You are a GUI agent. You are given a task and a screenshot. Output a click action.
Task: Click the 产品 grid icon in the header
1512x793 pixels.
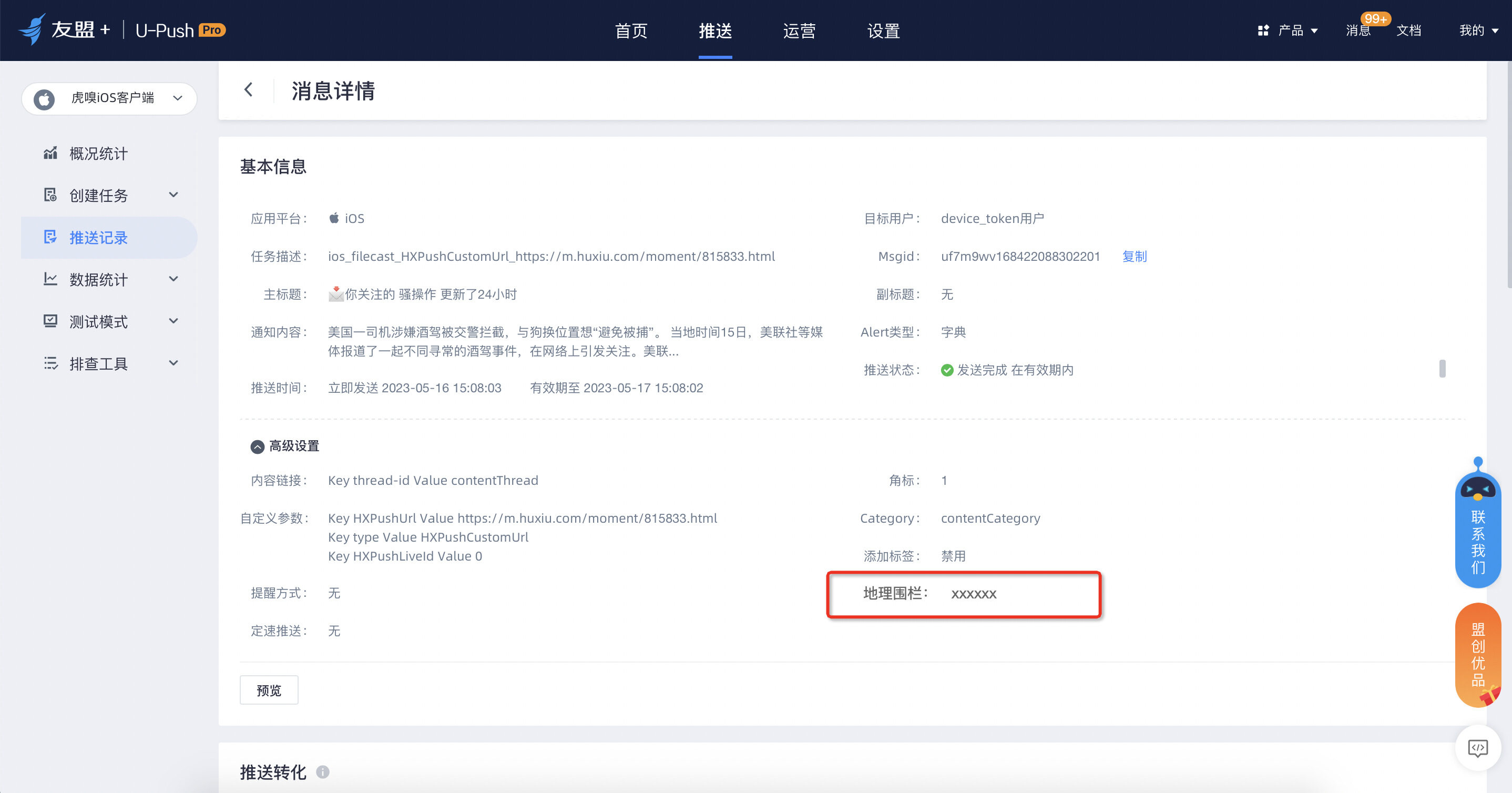[x=1263, y=30]
